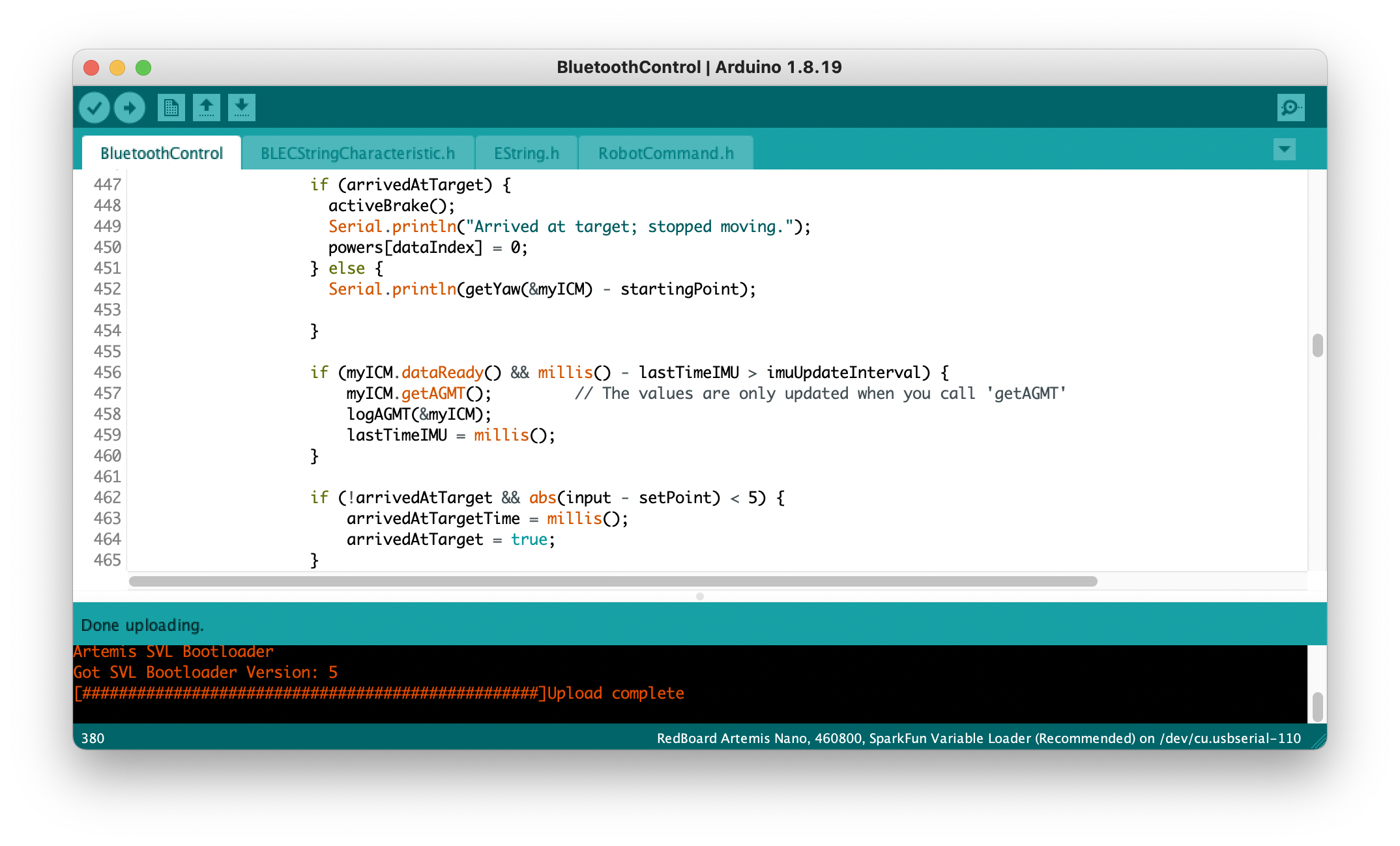Select the RobotCommand.h tab
The width and height of the screenshot is (1400, 846).
665,153
